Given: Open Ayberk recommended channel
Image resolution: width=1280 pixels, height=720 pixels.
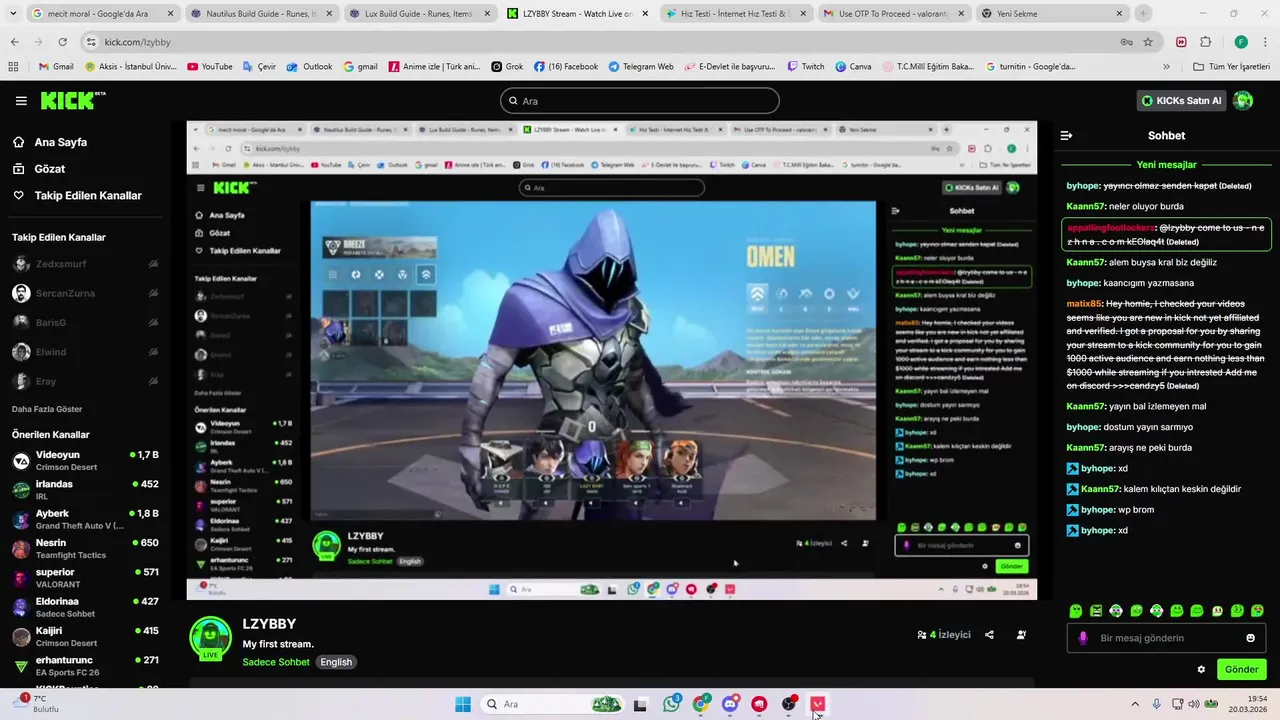Looking at the screenshot, I should coord(84,519).
